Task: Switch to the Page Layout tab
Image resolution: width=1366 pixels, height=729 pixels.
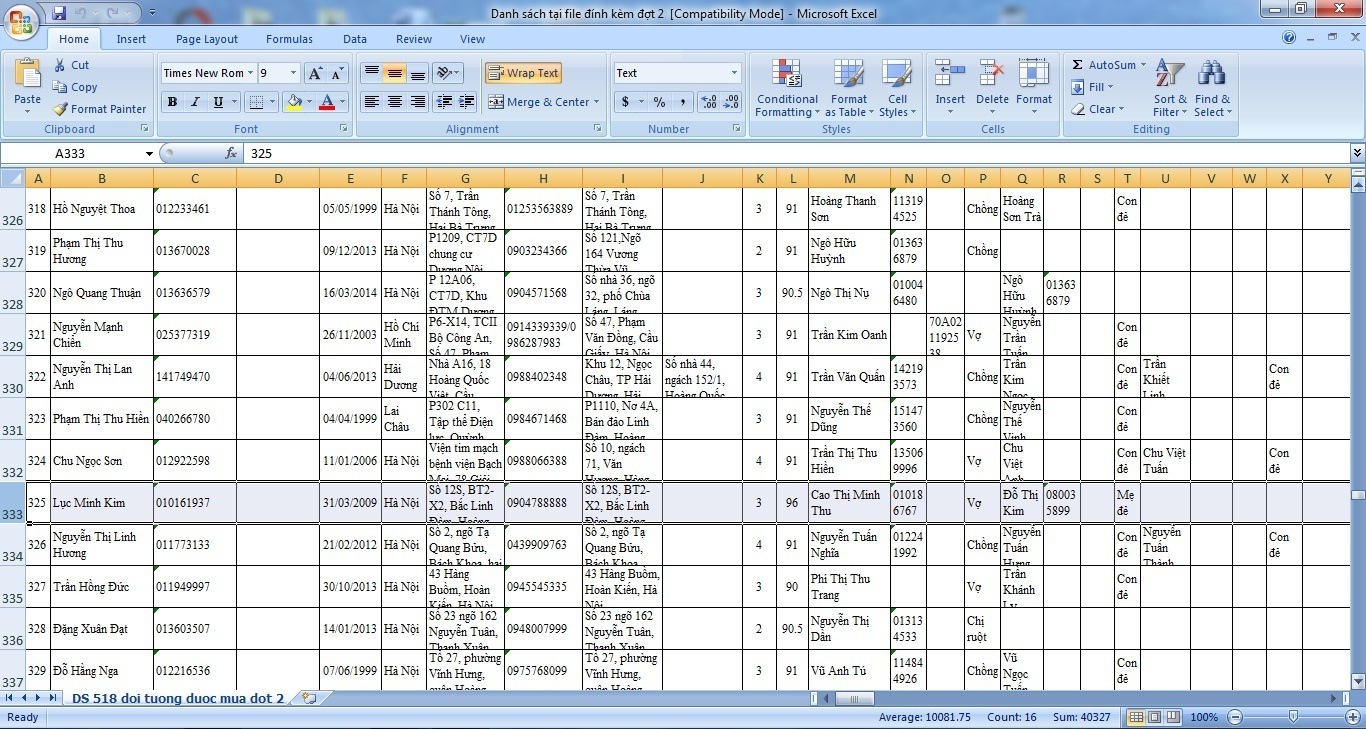Action: pyautogui.click(x=207, y=39)
